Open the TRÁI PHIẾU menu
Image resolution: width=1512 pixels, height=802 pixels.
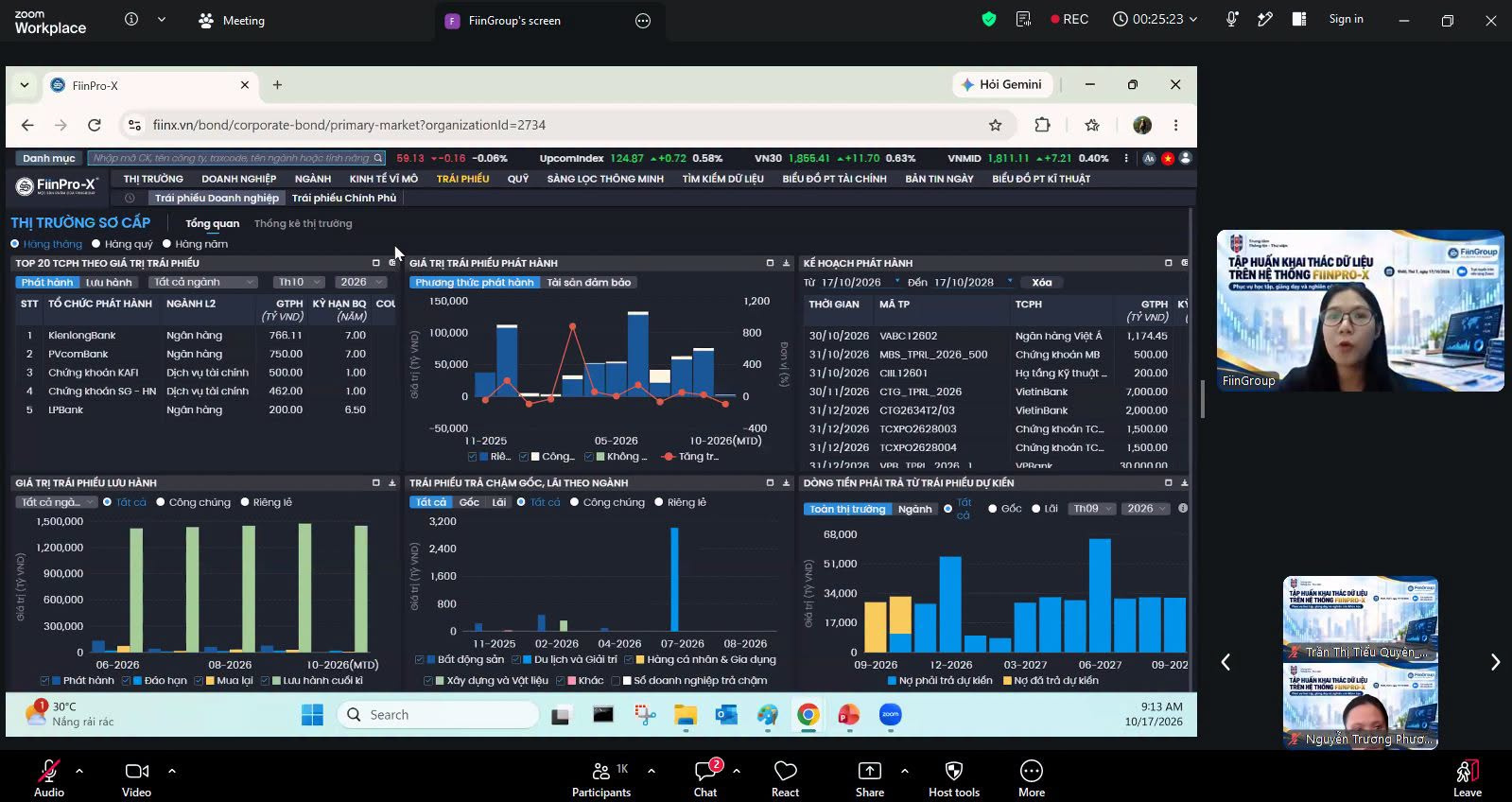462,179
